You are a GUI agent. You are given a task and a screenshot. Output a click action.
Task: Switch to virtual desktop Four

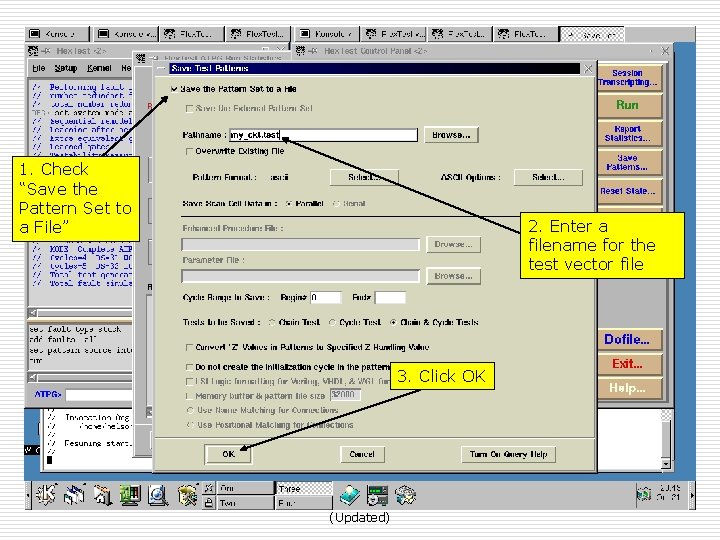coord(303,503)
